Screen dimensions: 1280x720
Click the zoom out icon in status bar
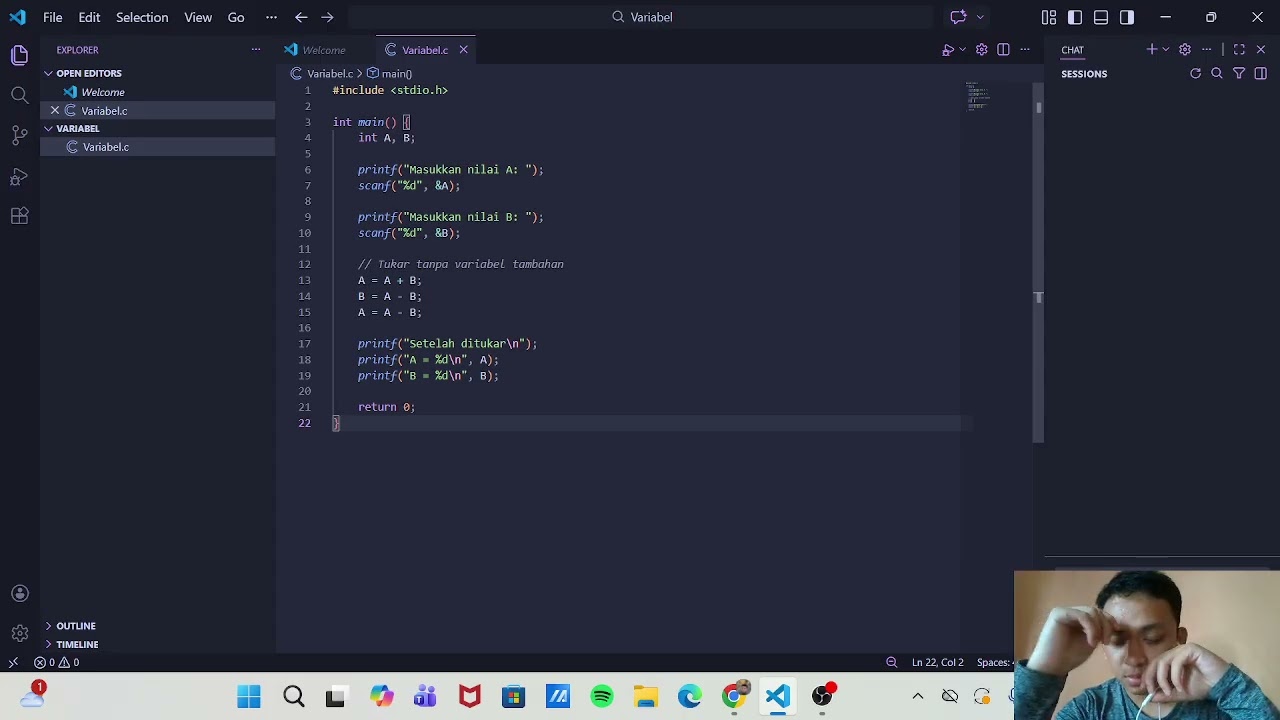(x=891, y=662)
